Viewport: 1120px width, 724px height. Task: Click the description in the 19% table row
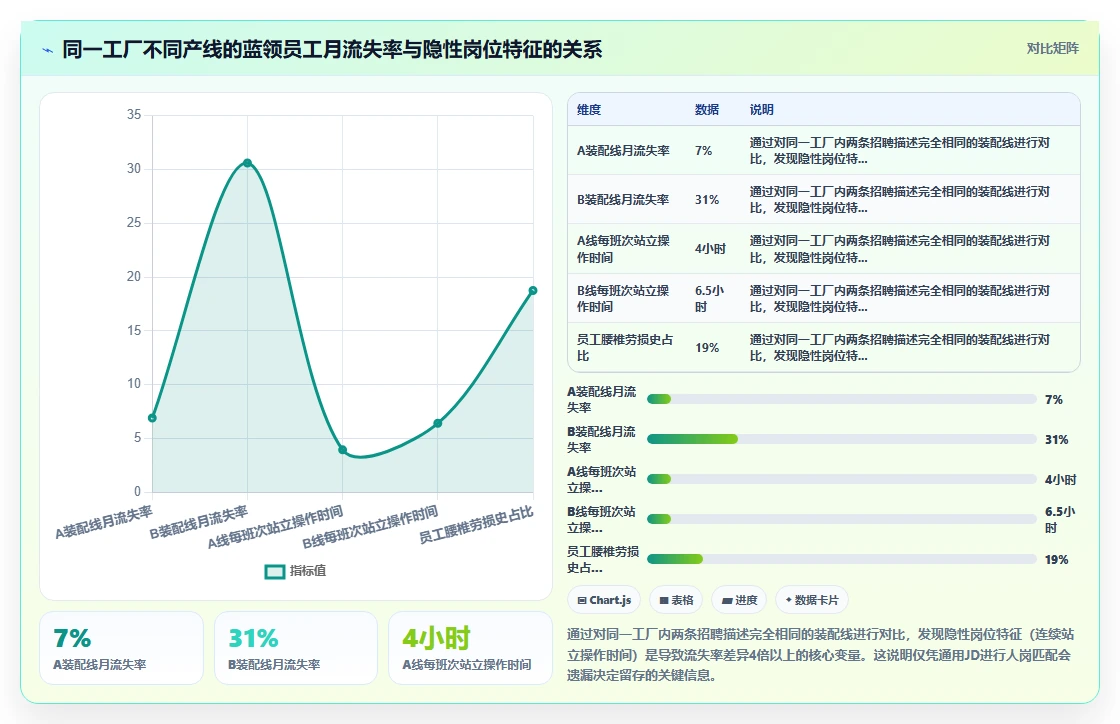tap(900, 348)
